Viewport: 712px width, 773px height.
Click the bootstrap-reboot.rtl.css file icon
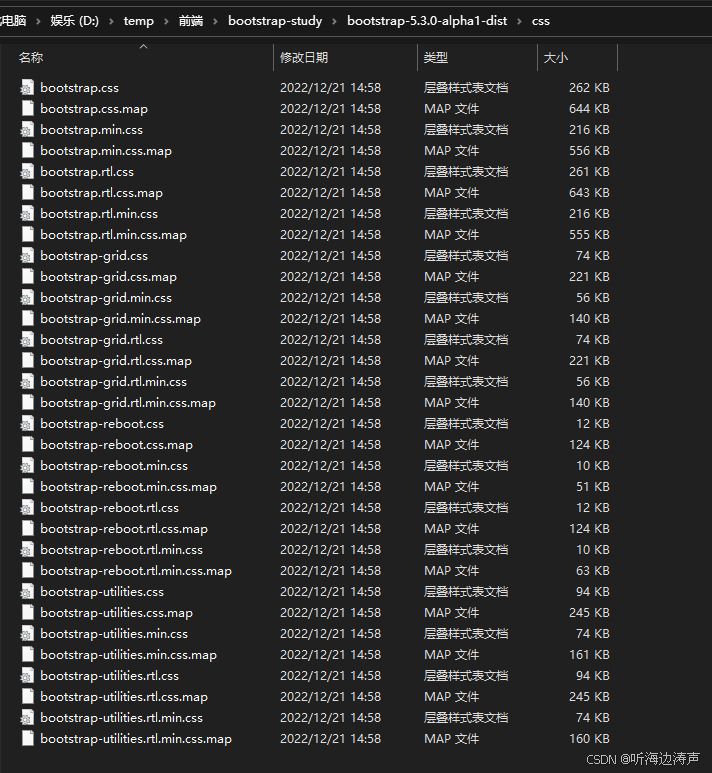28,508
